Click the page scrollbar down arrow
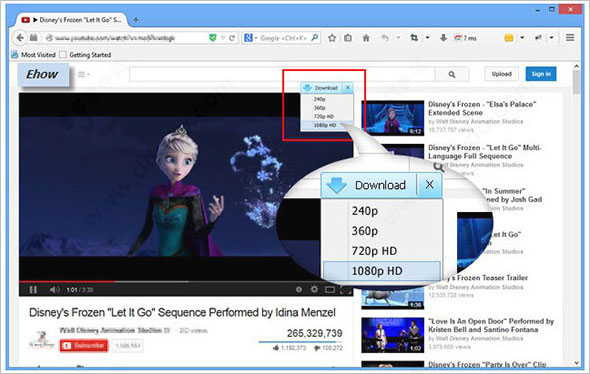 coord(577,363)
